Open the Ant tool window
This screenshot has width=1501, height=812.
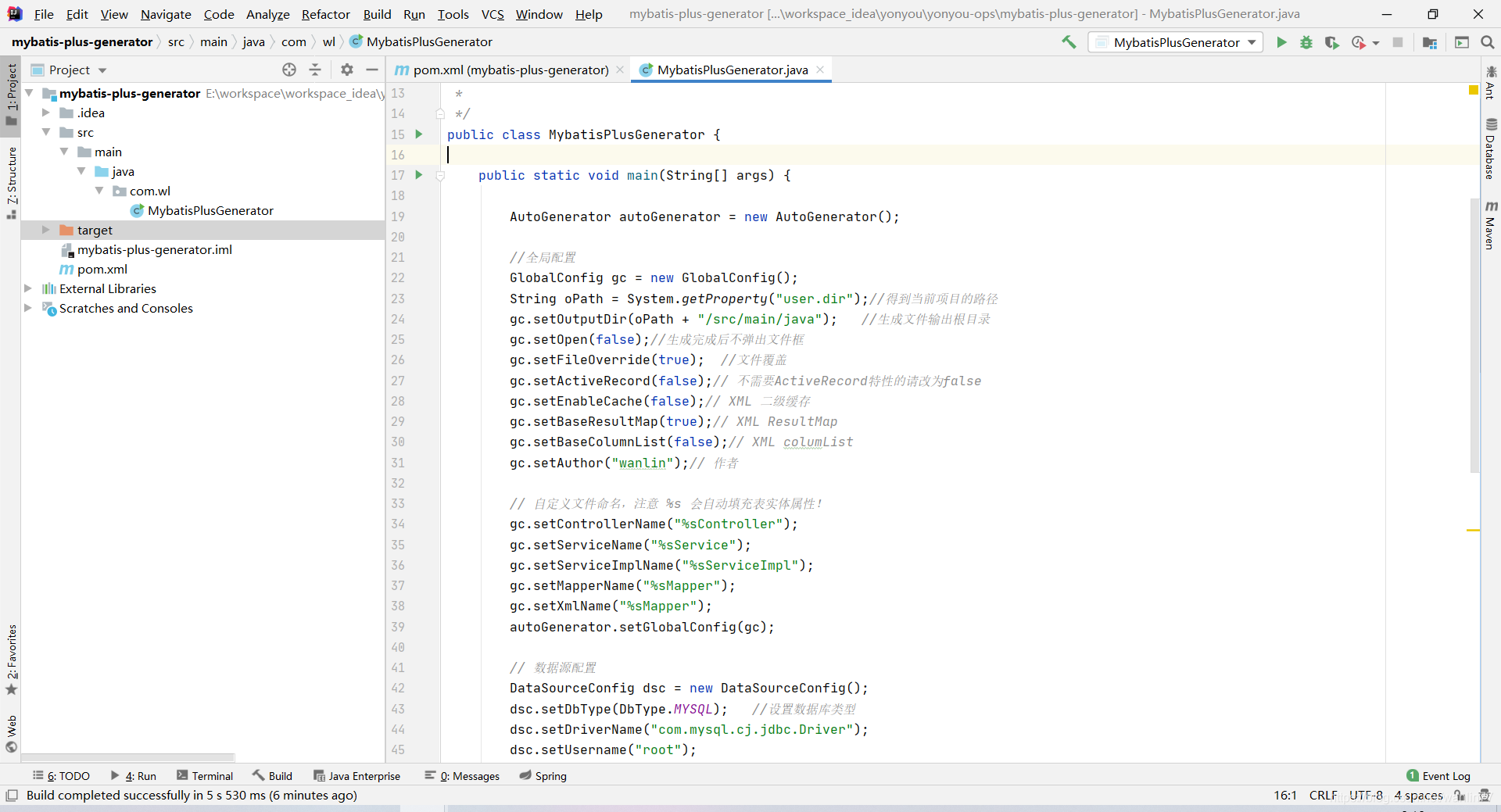click(1491, 83)
